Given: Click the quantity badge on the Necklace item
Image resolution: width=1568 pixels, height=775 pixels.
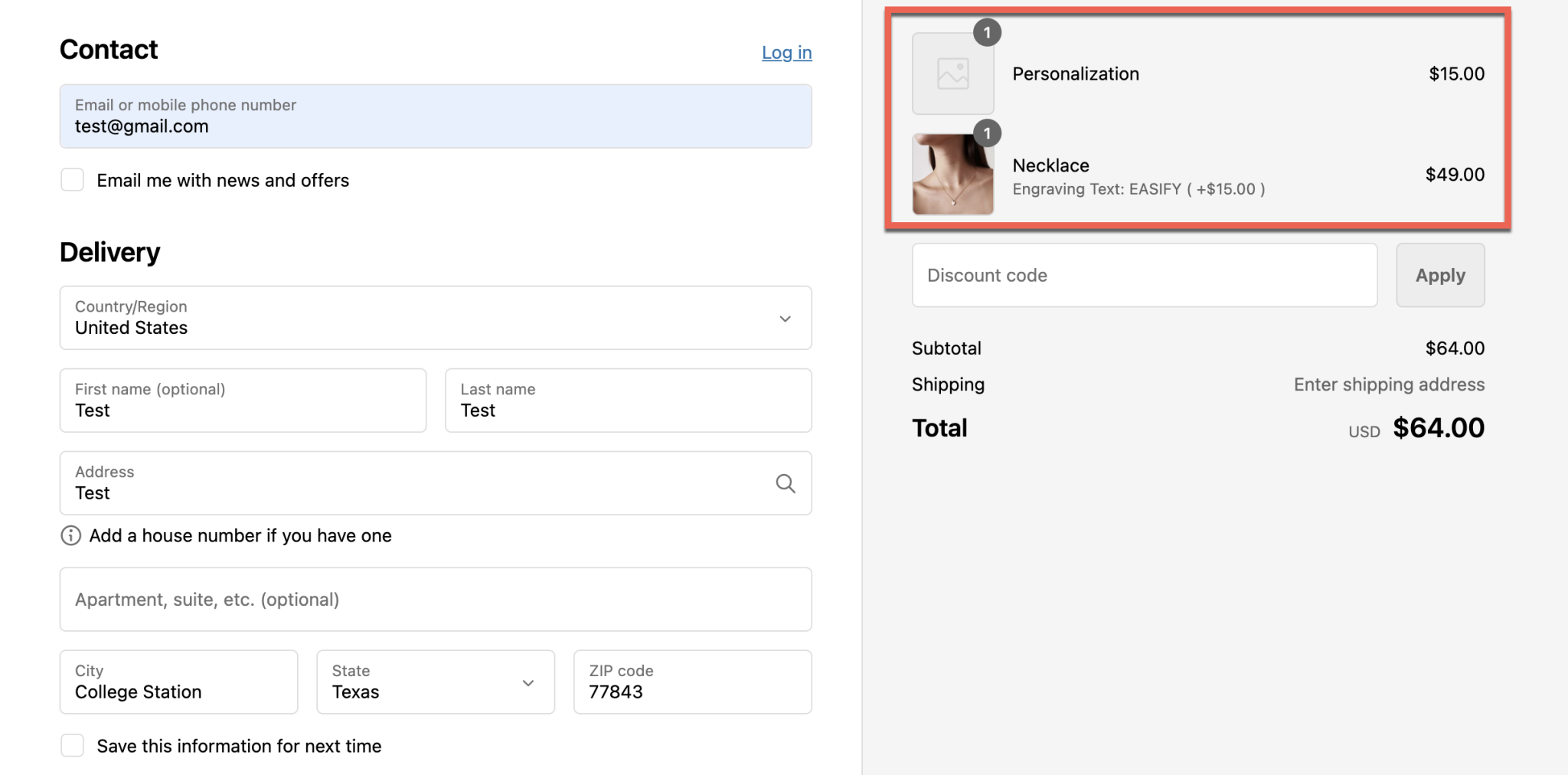Looking at the screenshot, I should (x=988, y=133).
